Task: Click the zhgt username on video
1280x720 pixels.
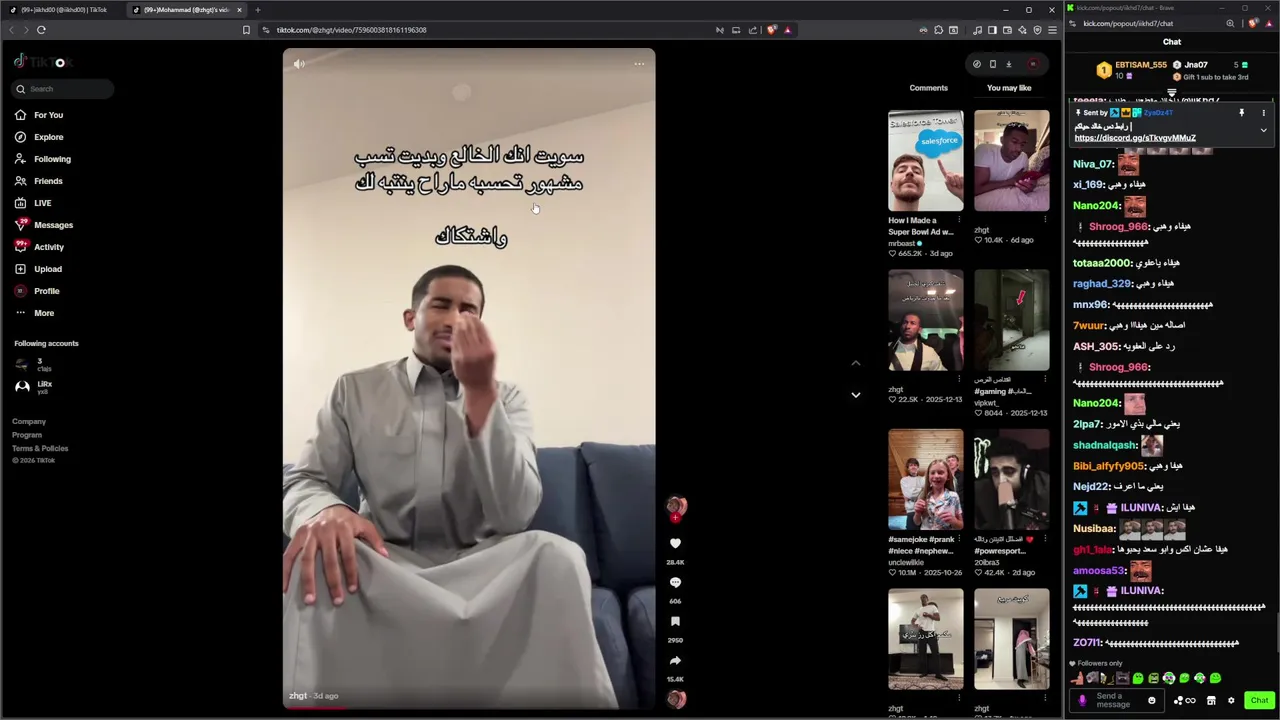Action: [298, 696]
